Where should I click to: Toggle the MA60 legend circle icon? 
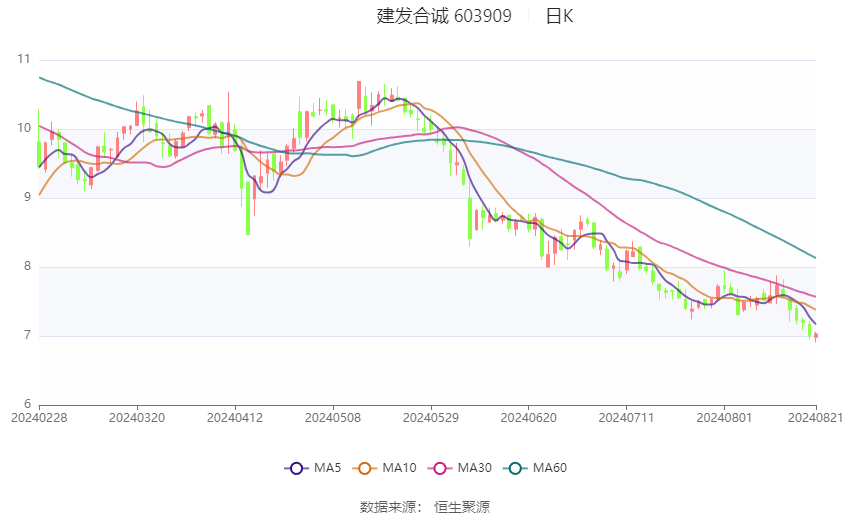tap(515, 468)
